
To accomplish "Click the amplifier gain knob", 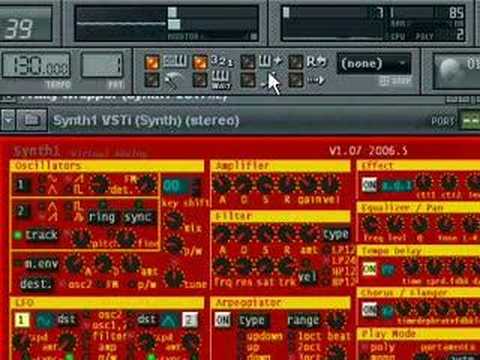I will [x=308, y=185].
